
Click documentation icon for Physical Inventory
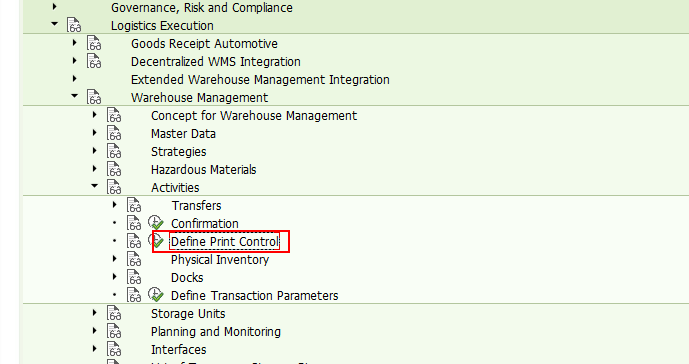(134, 259)
